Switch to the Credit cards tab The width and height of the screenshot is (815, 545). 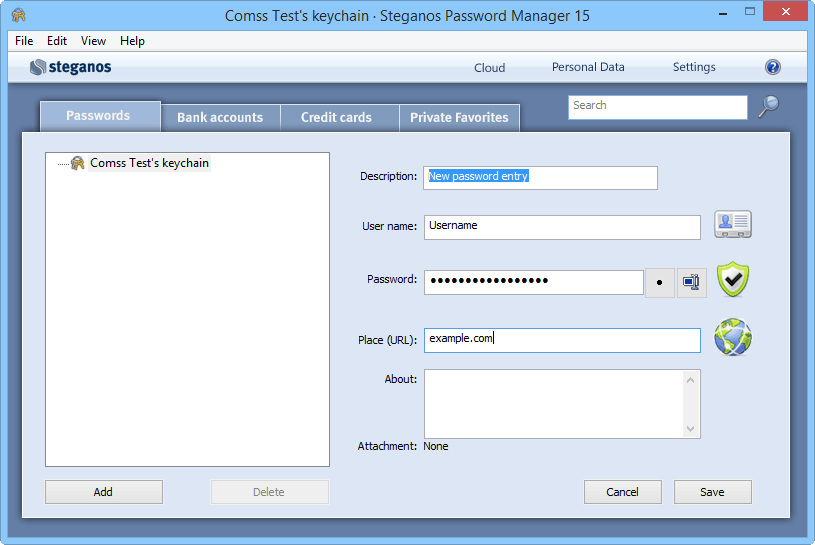[x=340, y=118]
